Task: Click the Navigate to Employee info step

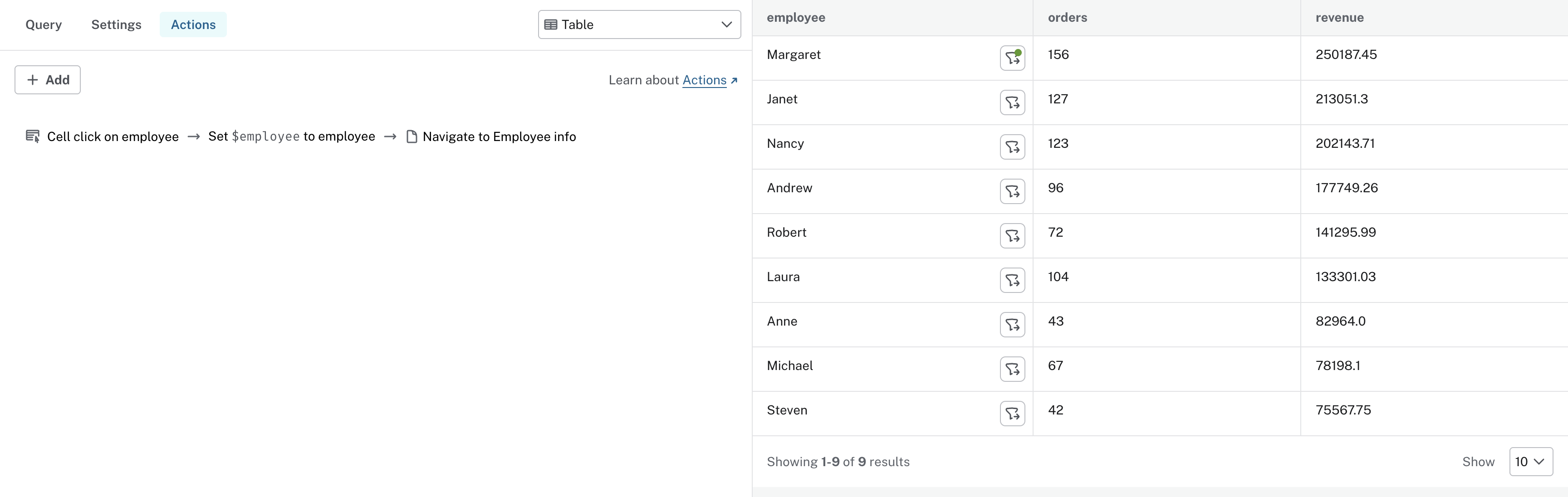Action: [499, 137]
